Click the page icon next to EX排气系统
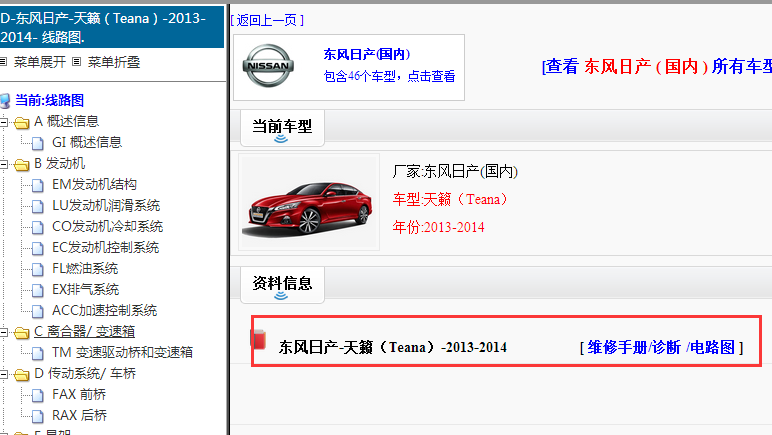The height and width of the screenshot is (435, 772). (38, 290)
